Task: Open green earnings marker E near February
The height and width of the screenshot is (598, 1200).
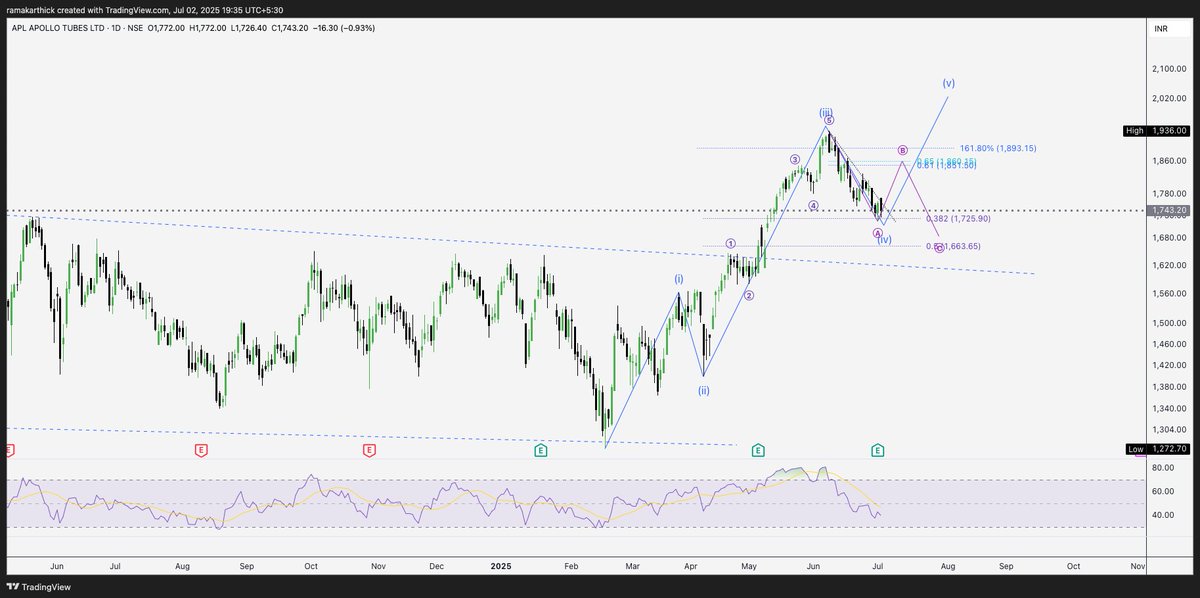Action: point(541,451)
